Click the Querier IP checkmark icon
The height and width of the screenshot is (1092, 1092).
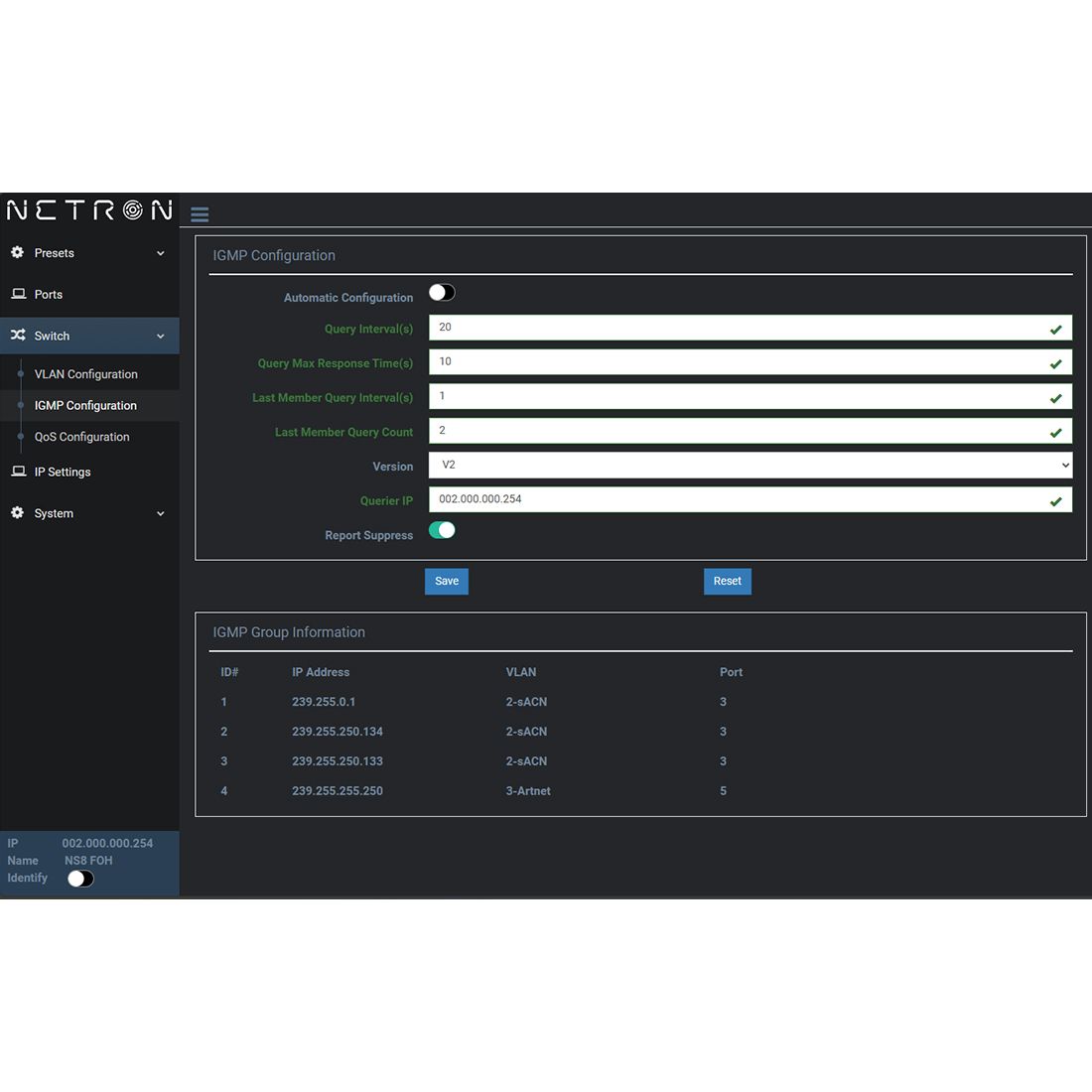coord(1055,501)
